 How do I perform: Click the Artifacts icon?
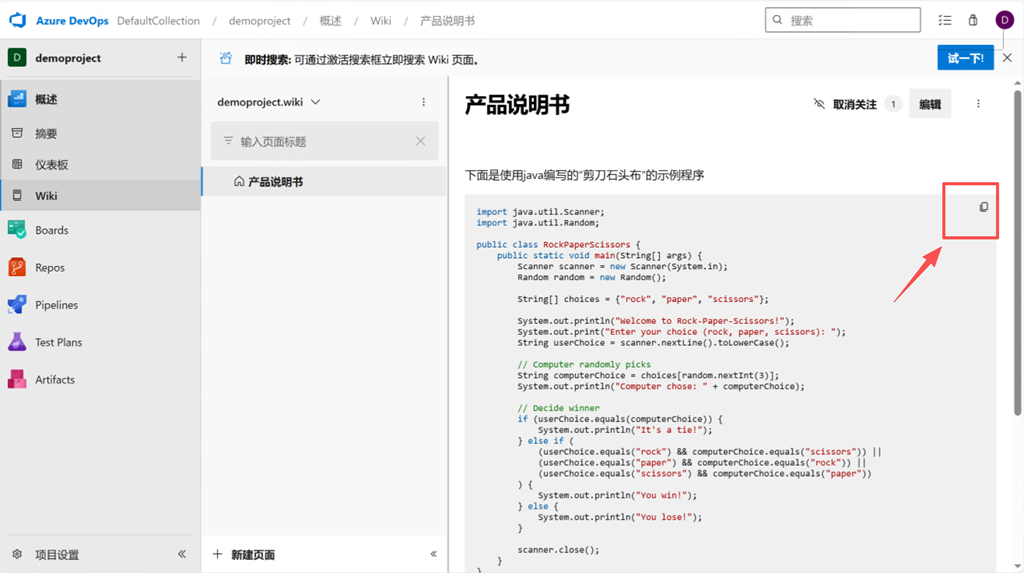pos(17,379)
